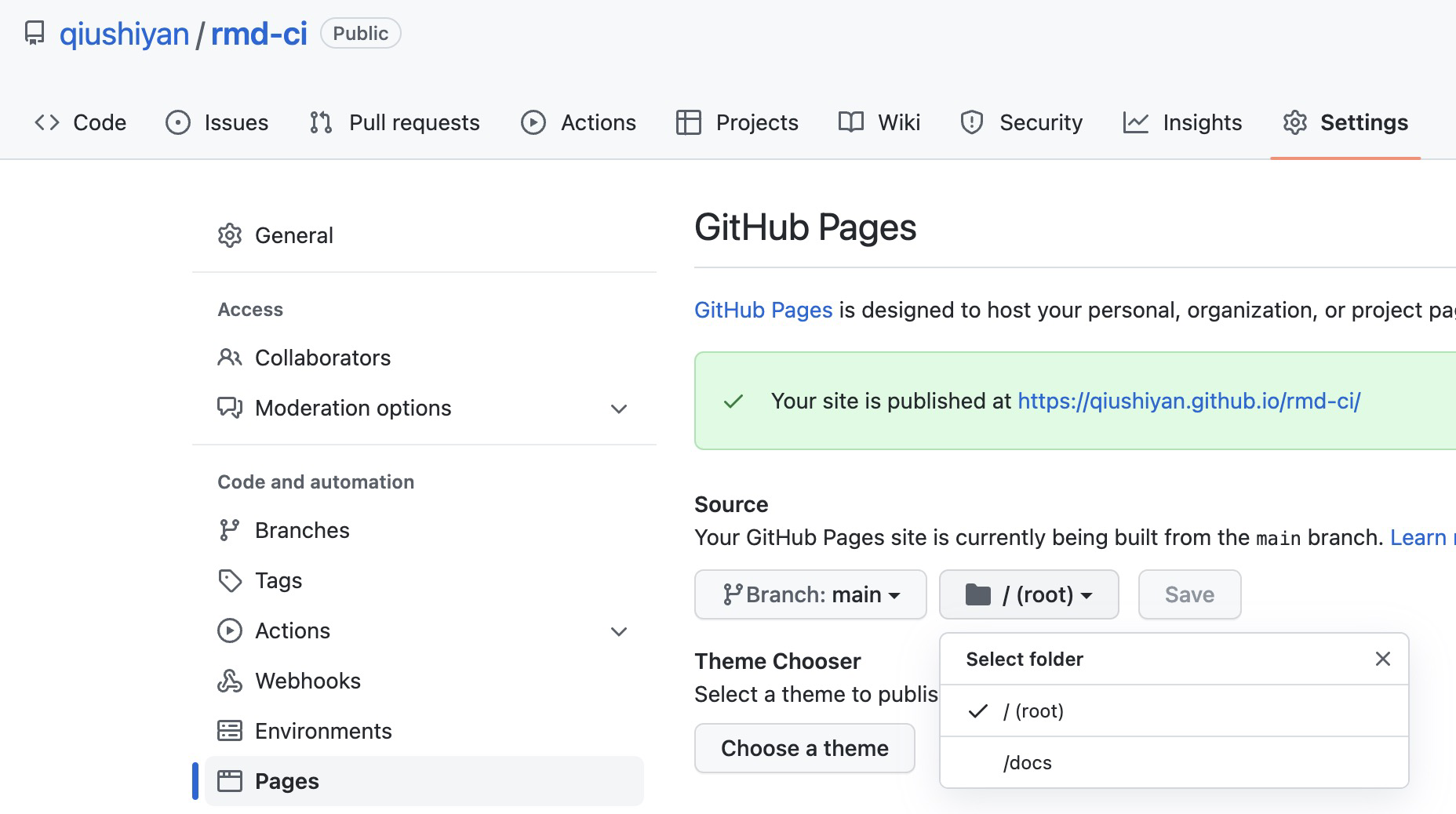Viewport: 1456px width, 814px height.
Task: Click the Webhooks icon
Action: [x=230, y=681]
